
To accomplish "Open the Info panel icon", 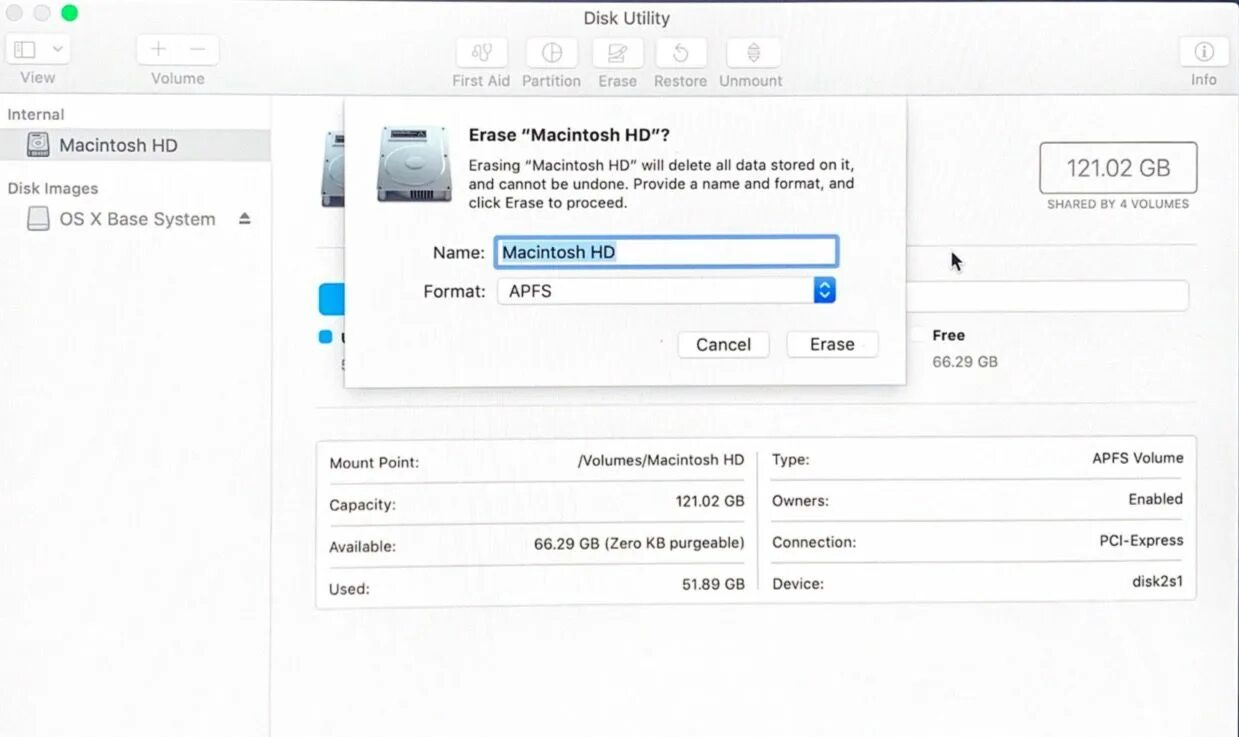I will point(1204,51).
